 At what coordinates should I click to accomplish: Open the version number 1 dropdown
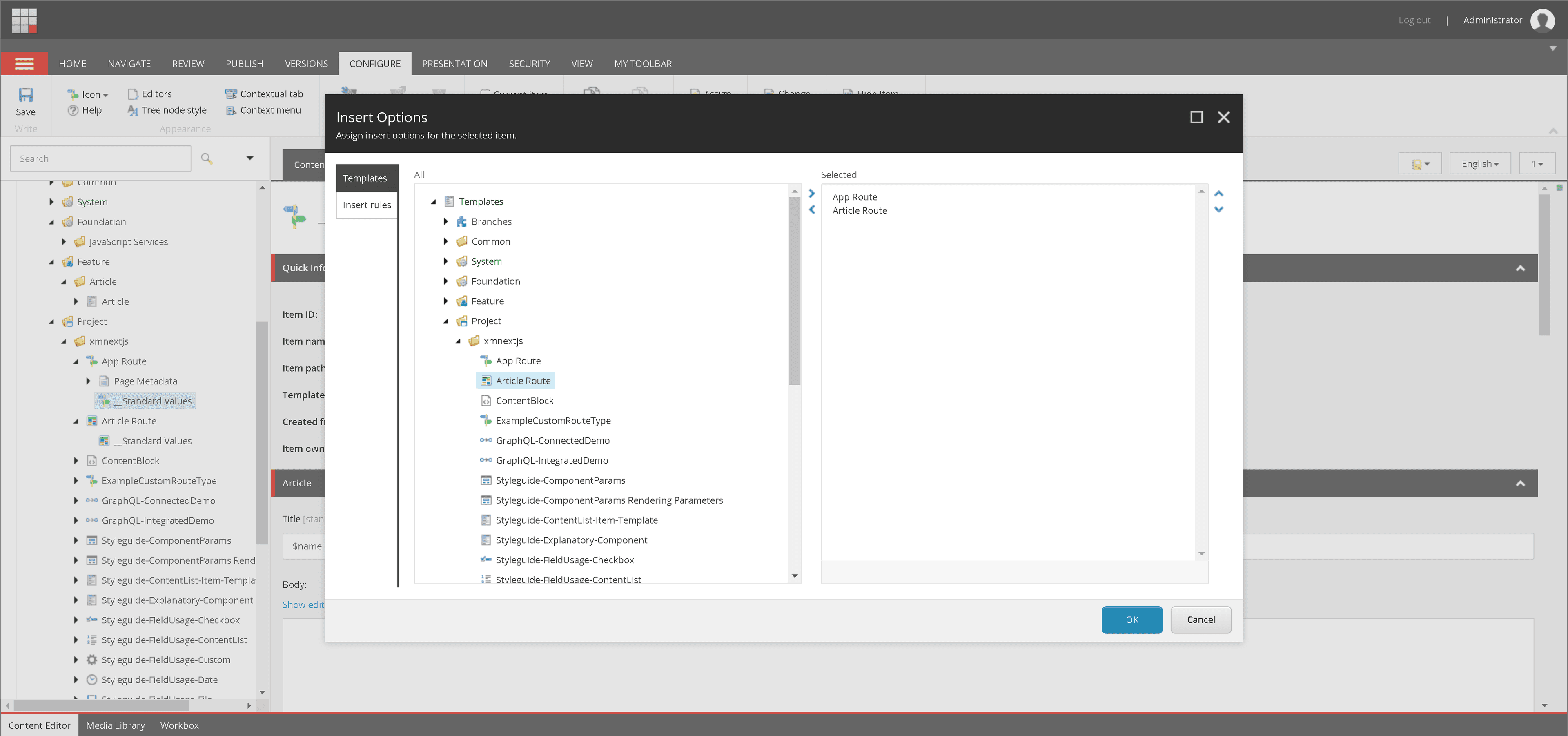[1537, 164]
